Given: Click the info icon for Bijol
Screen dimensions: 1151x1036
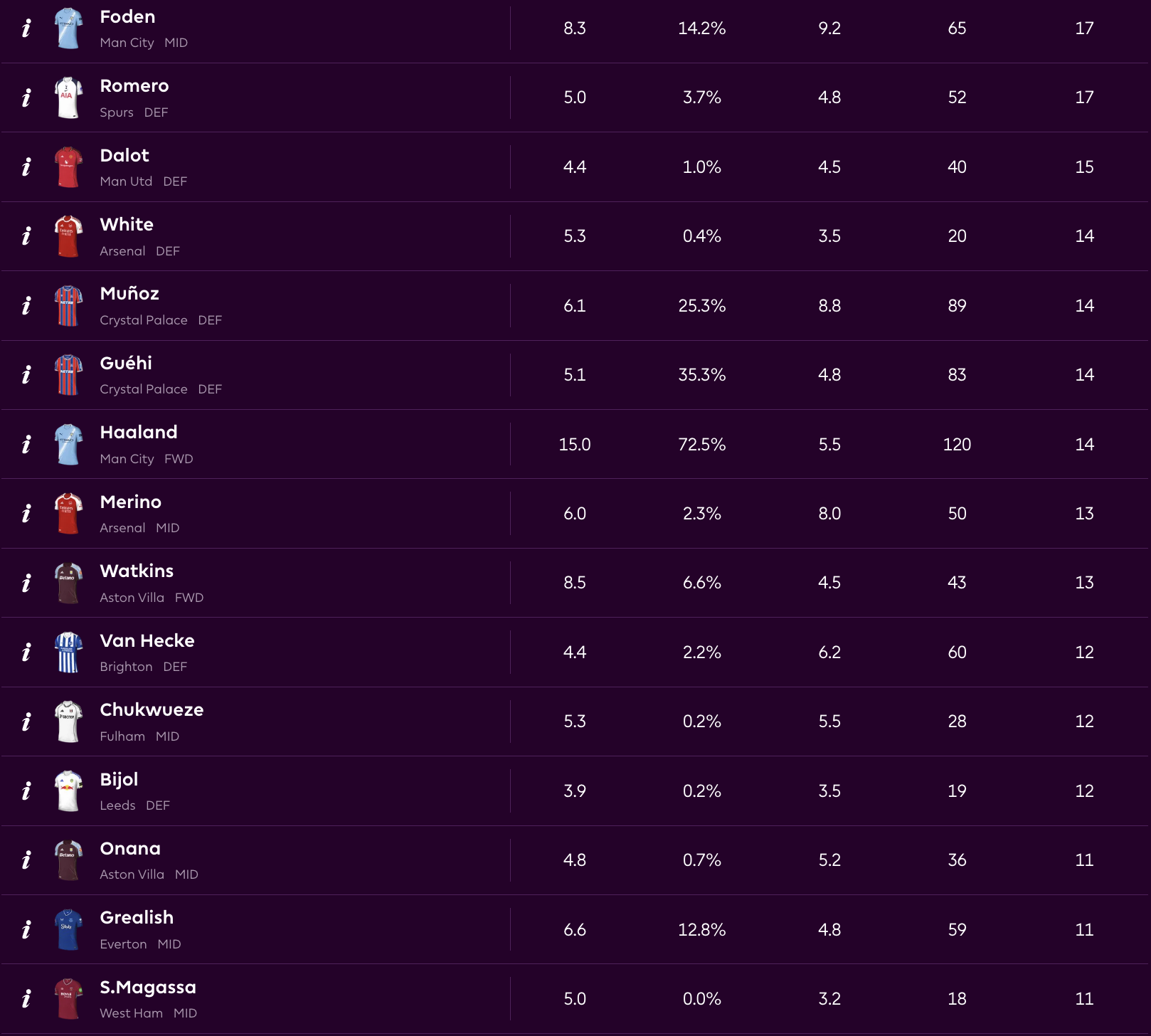Looking at the screenshot, I should click(26, 791).
